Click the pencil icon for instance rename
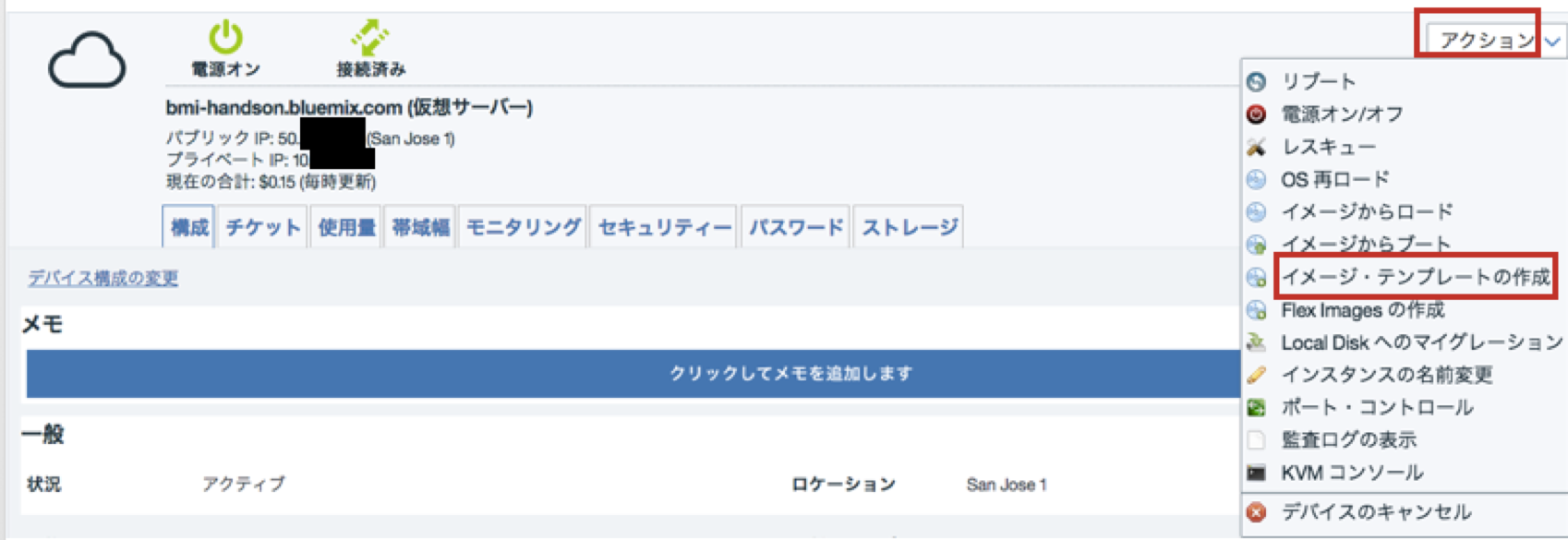1568x540 pixels. click(x=1257, y=375)
